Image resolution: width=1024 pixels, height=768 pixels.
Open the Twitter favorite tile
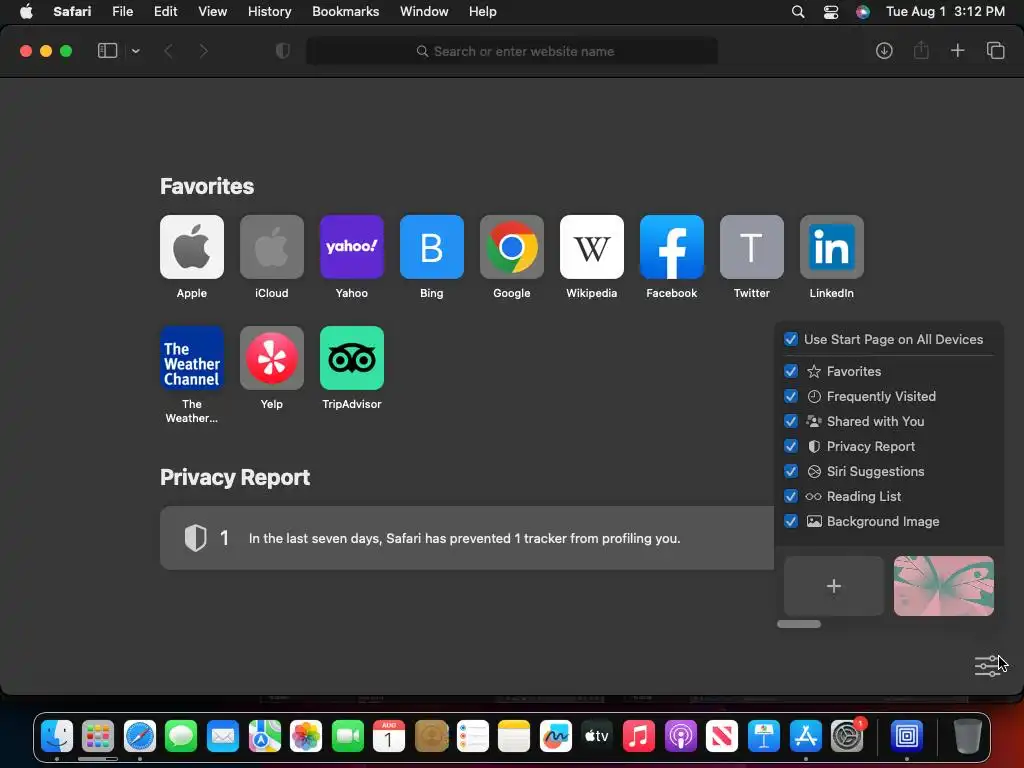click(752, 247)
